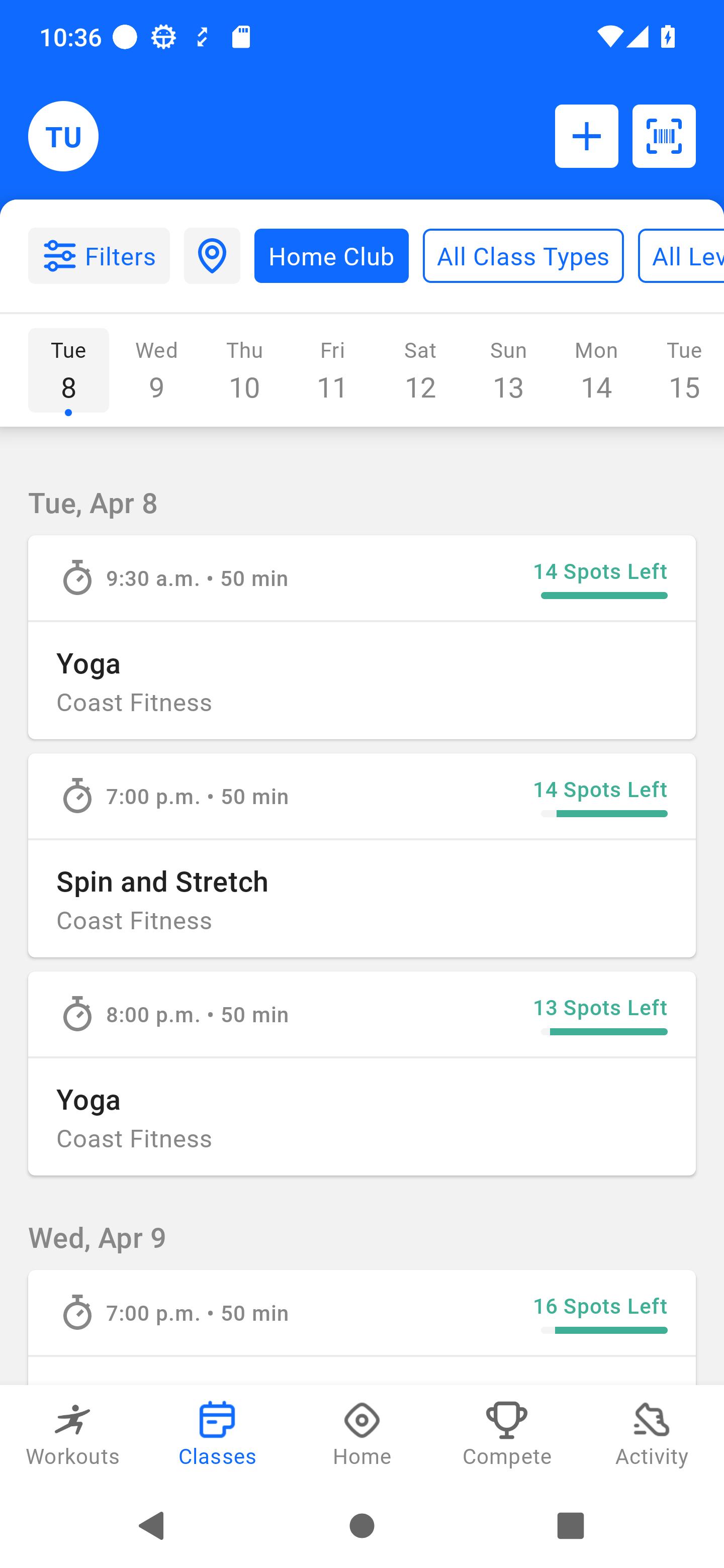Select Fri 11 in date strip
The image size is (724, 1568).
point(332,370)
